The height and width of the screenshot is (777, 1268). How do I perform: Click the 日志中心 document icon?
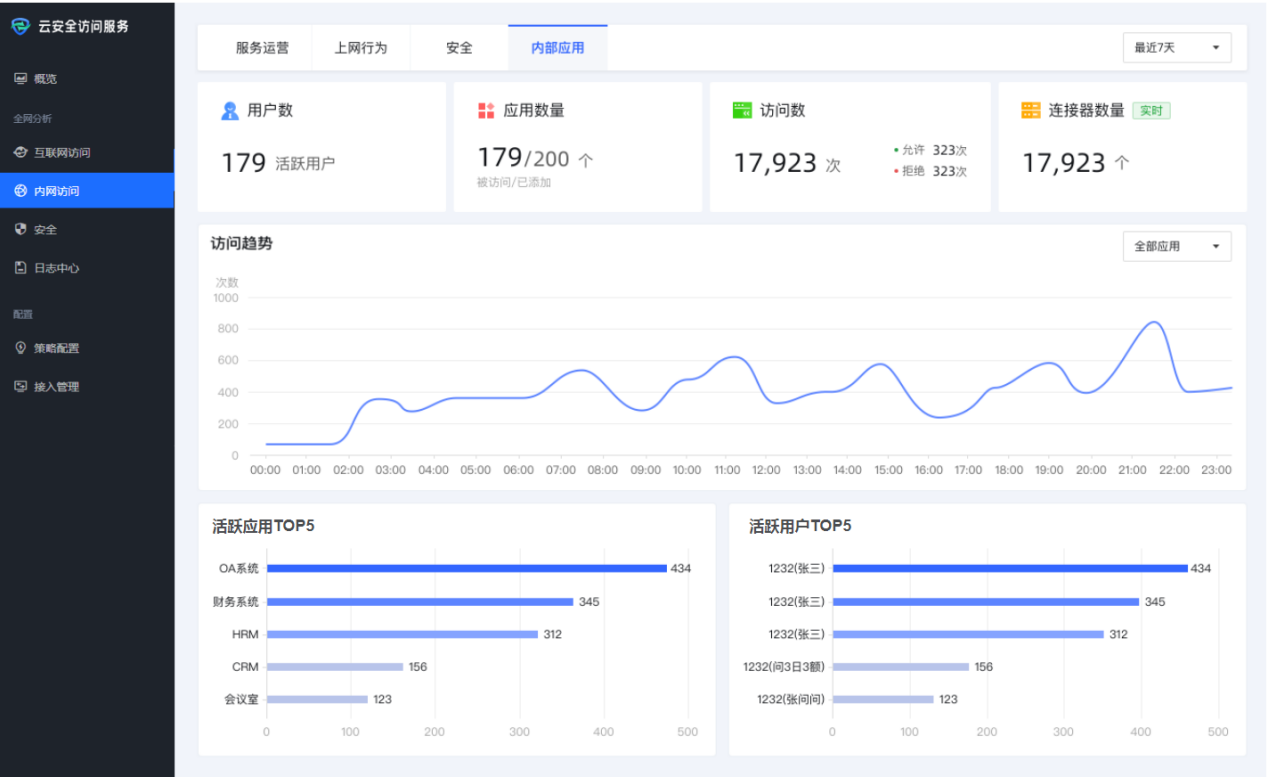[20, 268]
